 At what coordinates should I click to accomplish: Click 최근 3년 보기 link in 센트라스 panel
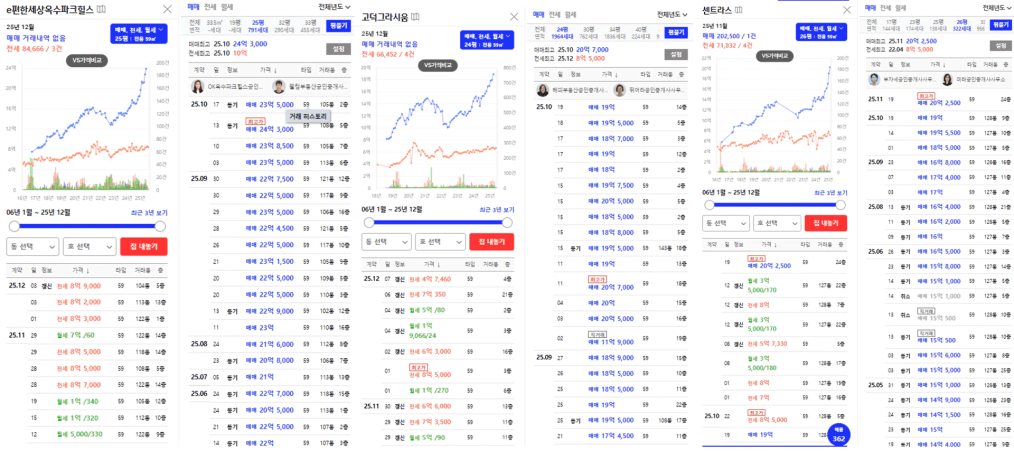tap(829, 191)
